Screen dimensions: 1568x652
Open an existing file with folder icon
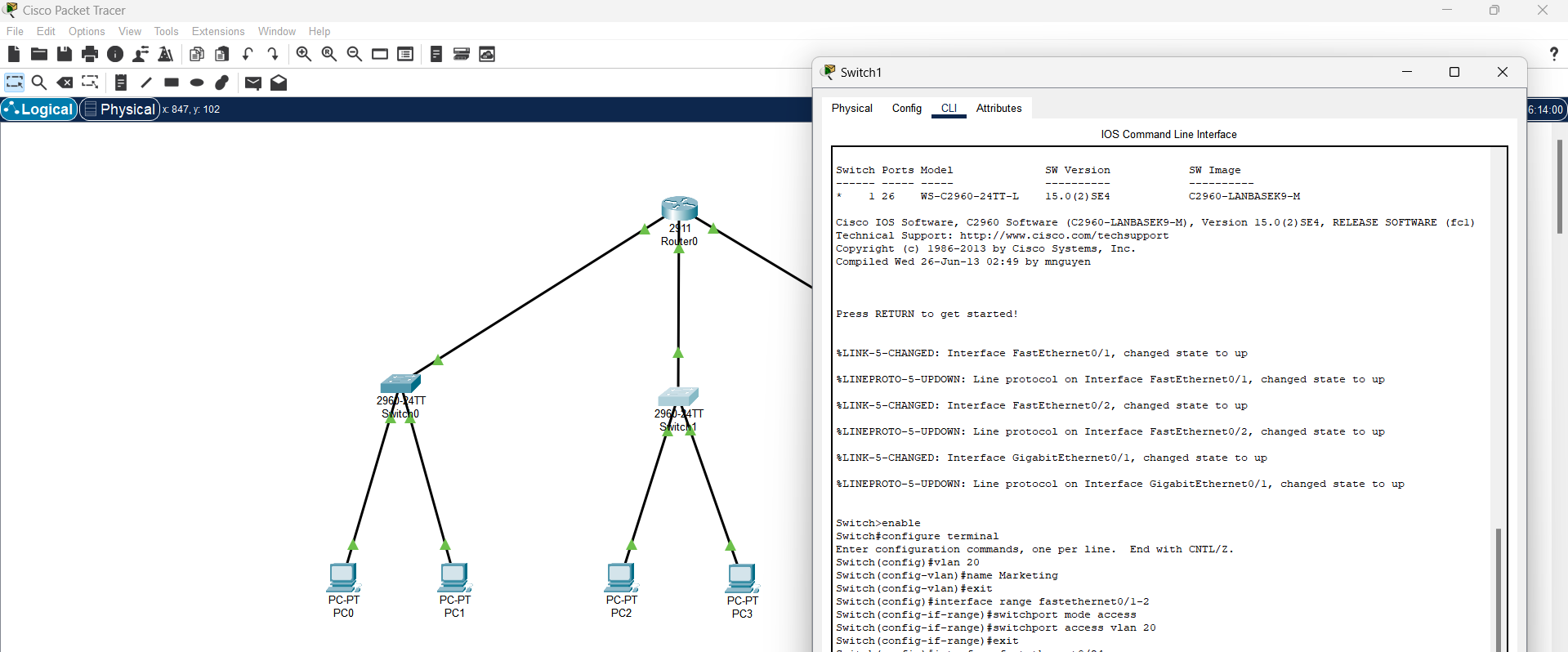click(x=39, y=54)
